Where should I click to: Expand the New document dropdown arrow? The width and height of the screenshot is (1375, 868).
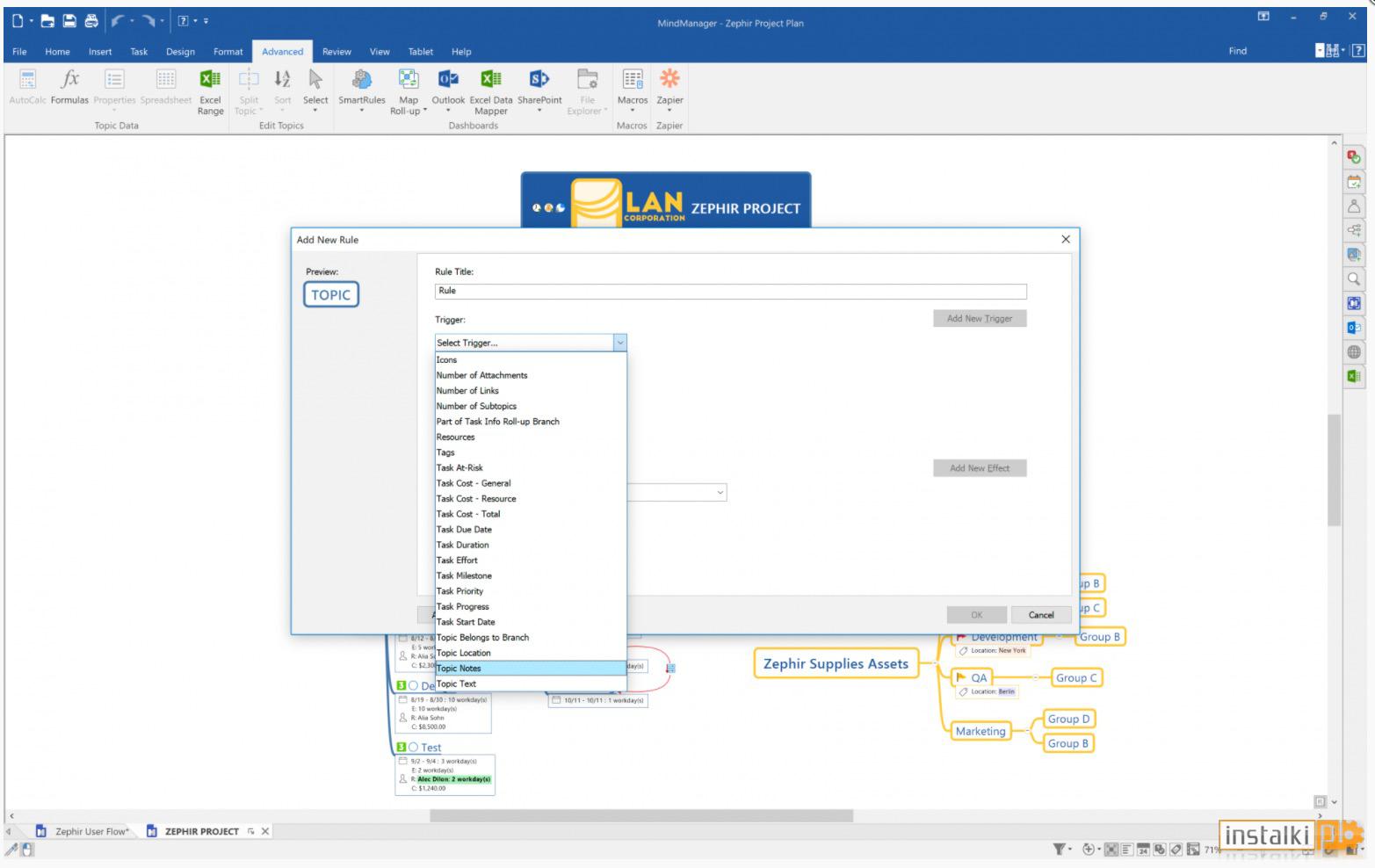click(32, 21)
